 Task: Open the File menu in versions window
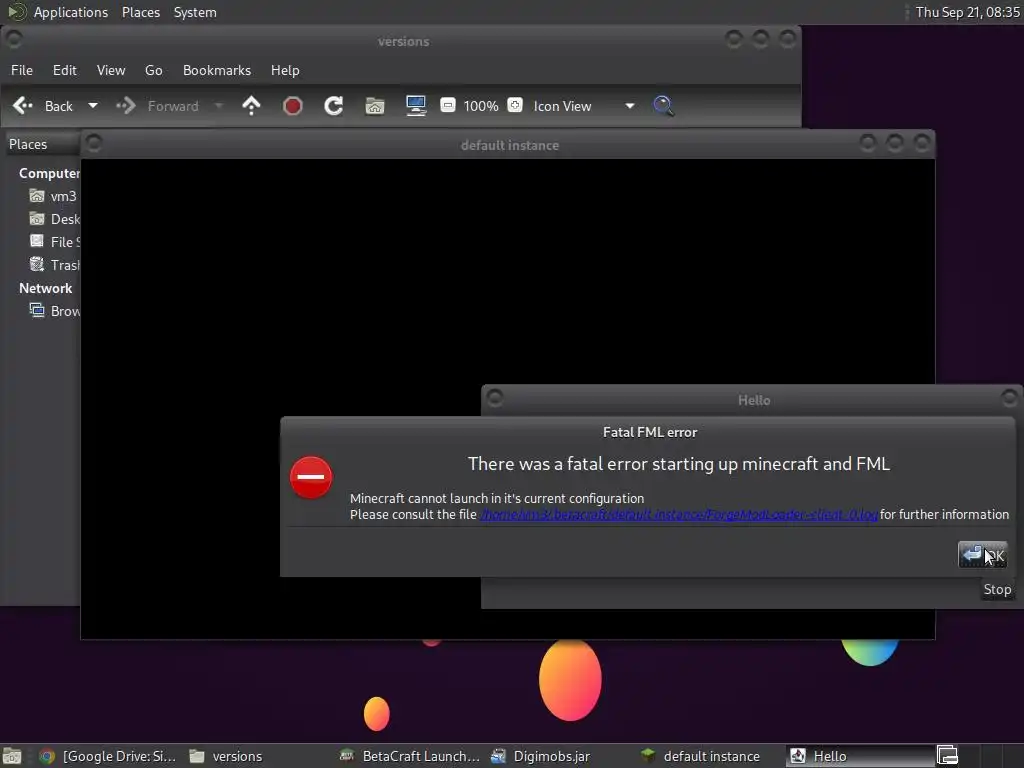pyautogui.click(x=22, y=70)
